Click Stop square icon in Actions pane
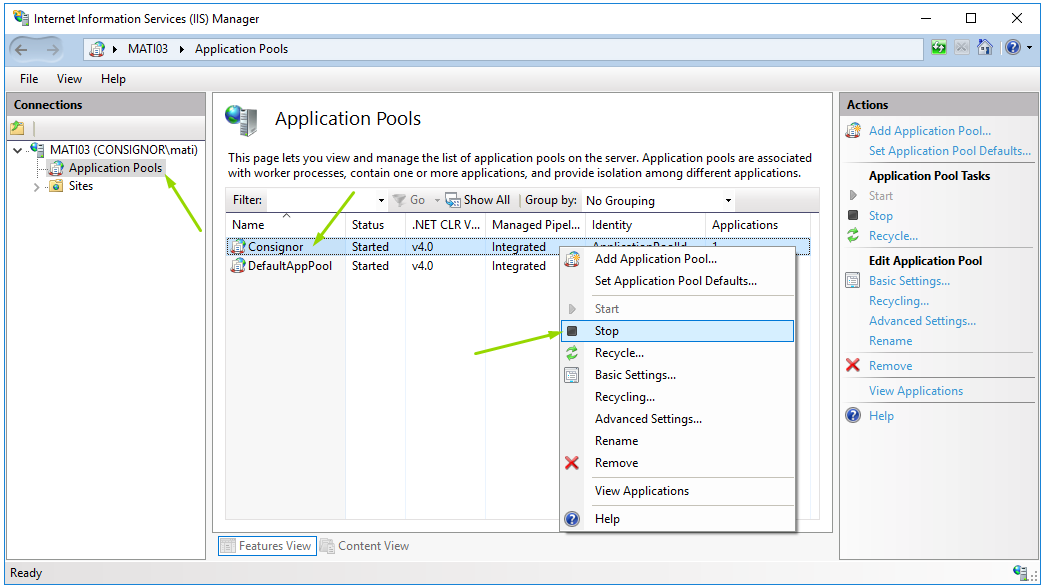Image resolution: width=1045 pixels, height=588 pixels. 853,215
